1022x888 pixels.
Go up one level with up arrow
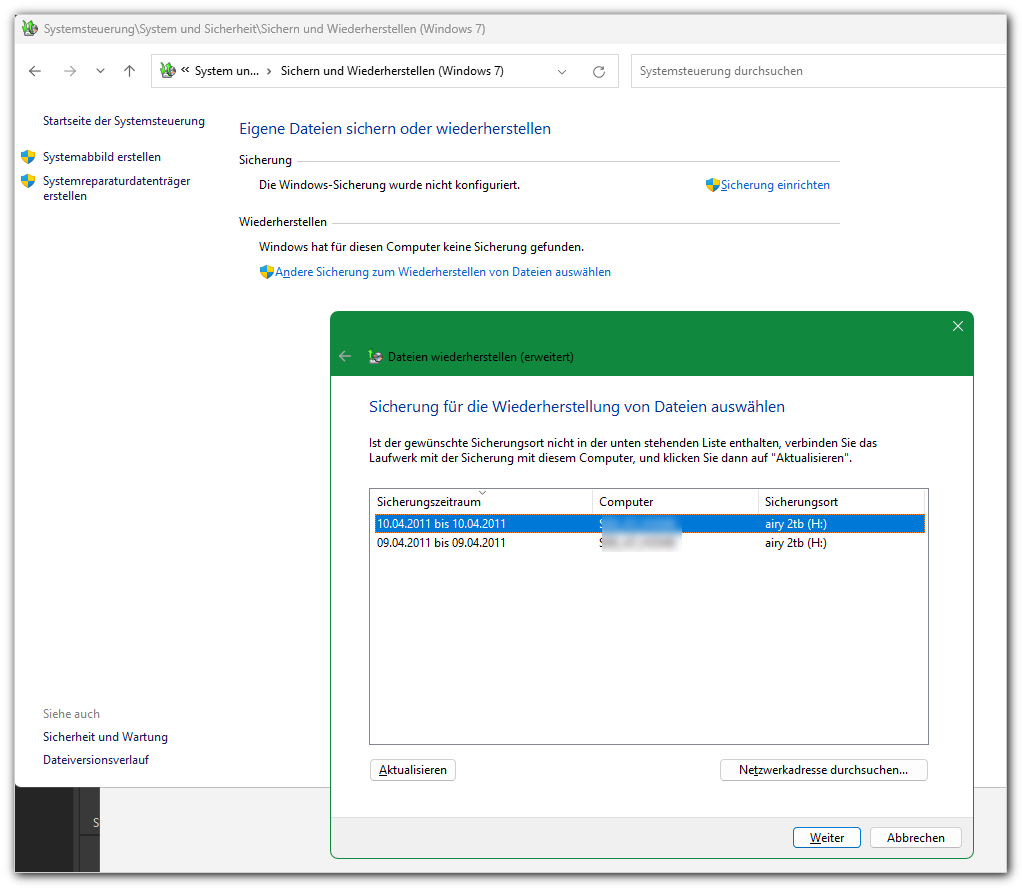(x=130, y=71)
